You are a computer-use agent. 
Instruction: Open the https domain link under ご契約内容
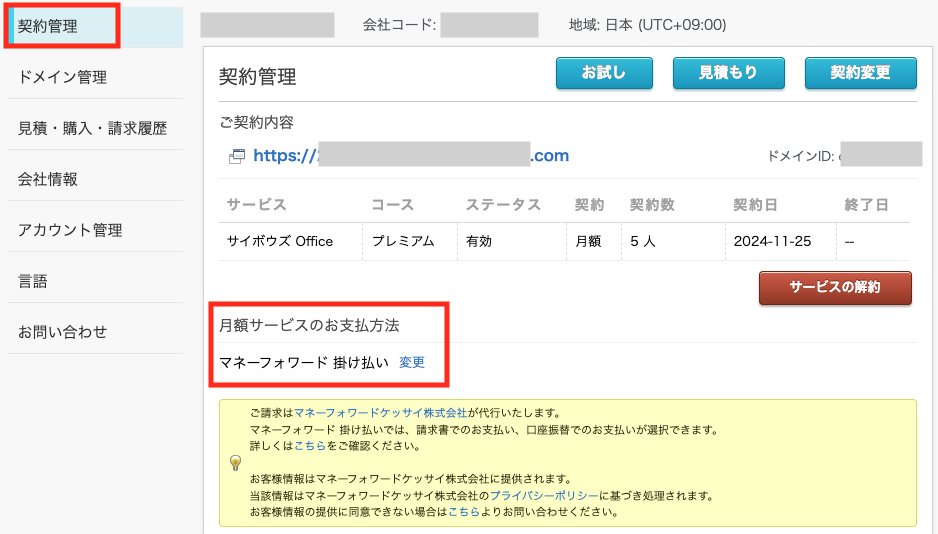click(411, 155)
